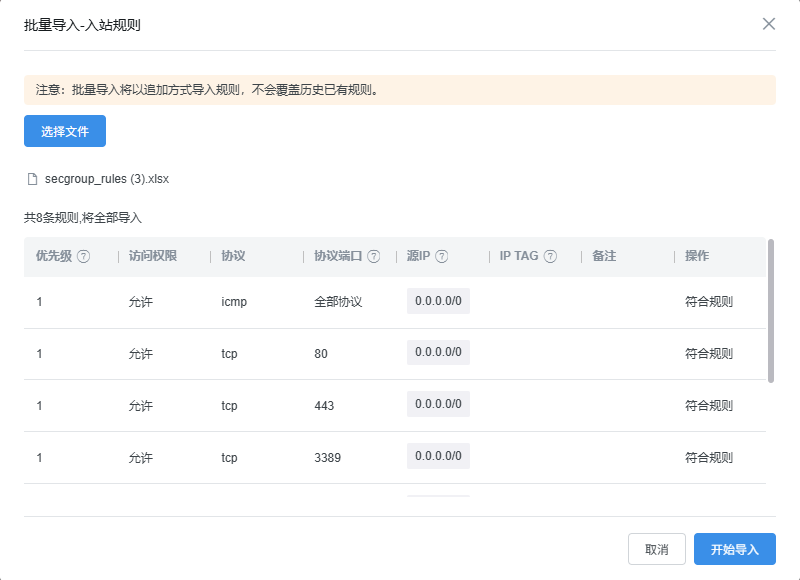The width and height of the screenshot is (800, 580).
Task: Cancel import with 取消 button
Action: (656, 549)
